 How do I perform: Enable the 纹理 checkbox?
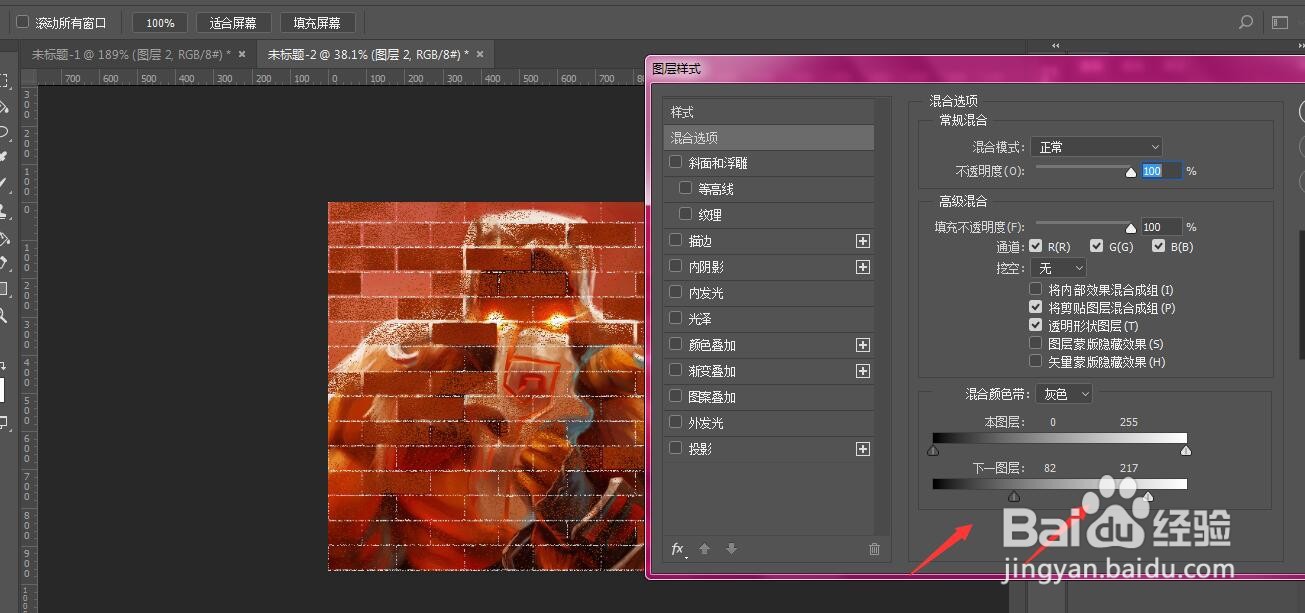click(685, 214)
